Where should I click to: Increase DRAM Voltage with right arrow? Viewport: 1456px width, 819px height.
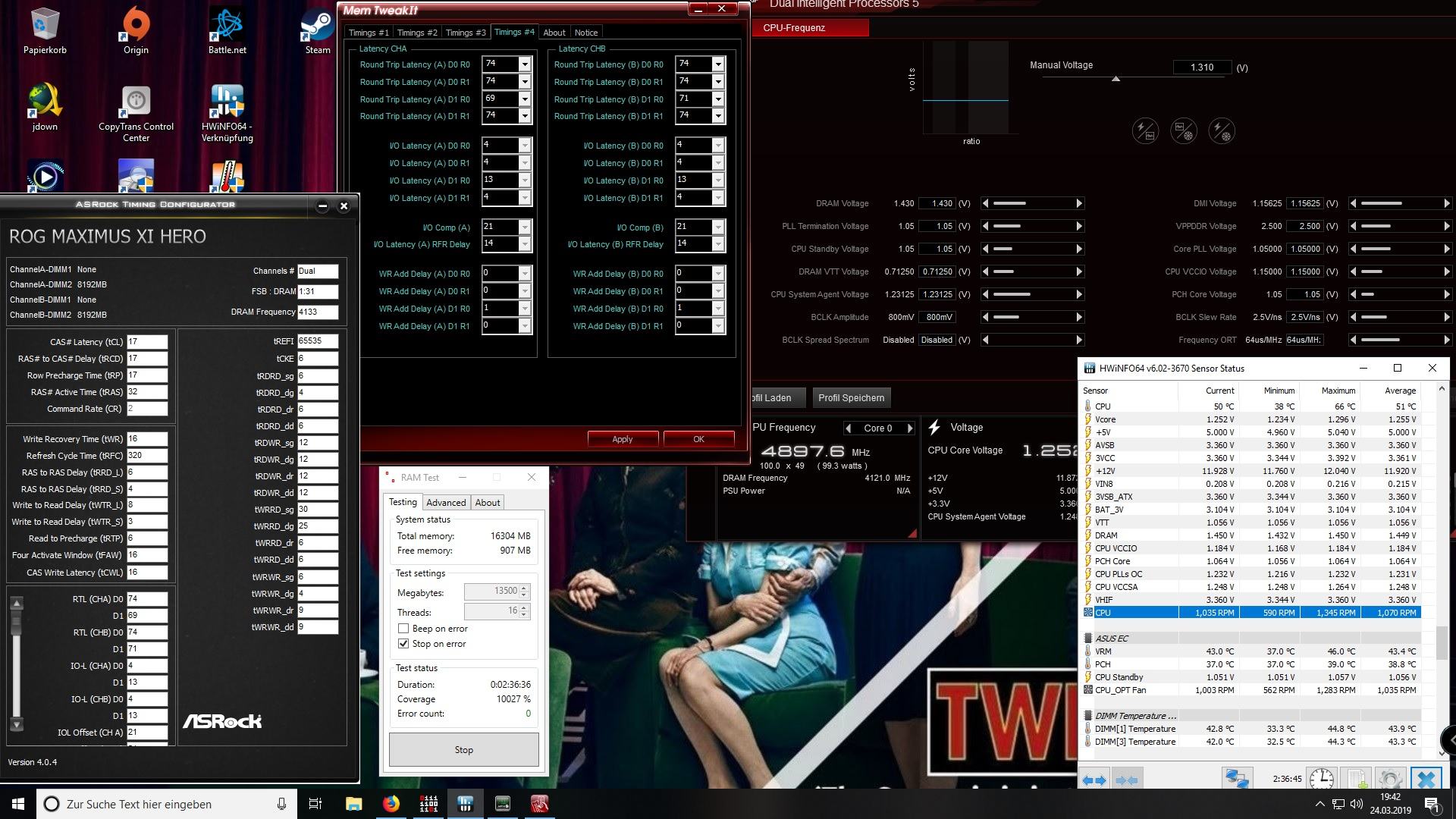point(1079,203)
